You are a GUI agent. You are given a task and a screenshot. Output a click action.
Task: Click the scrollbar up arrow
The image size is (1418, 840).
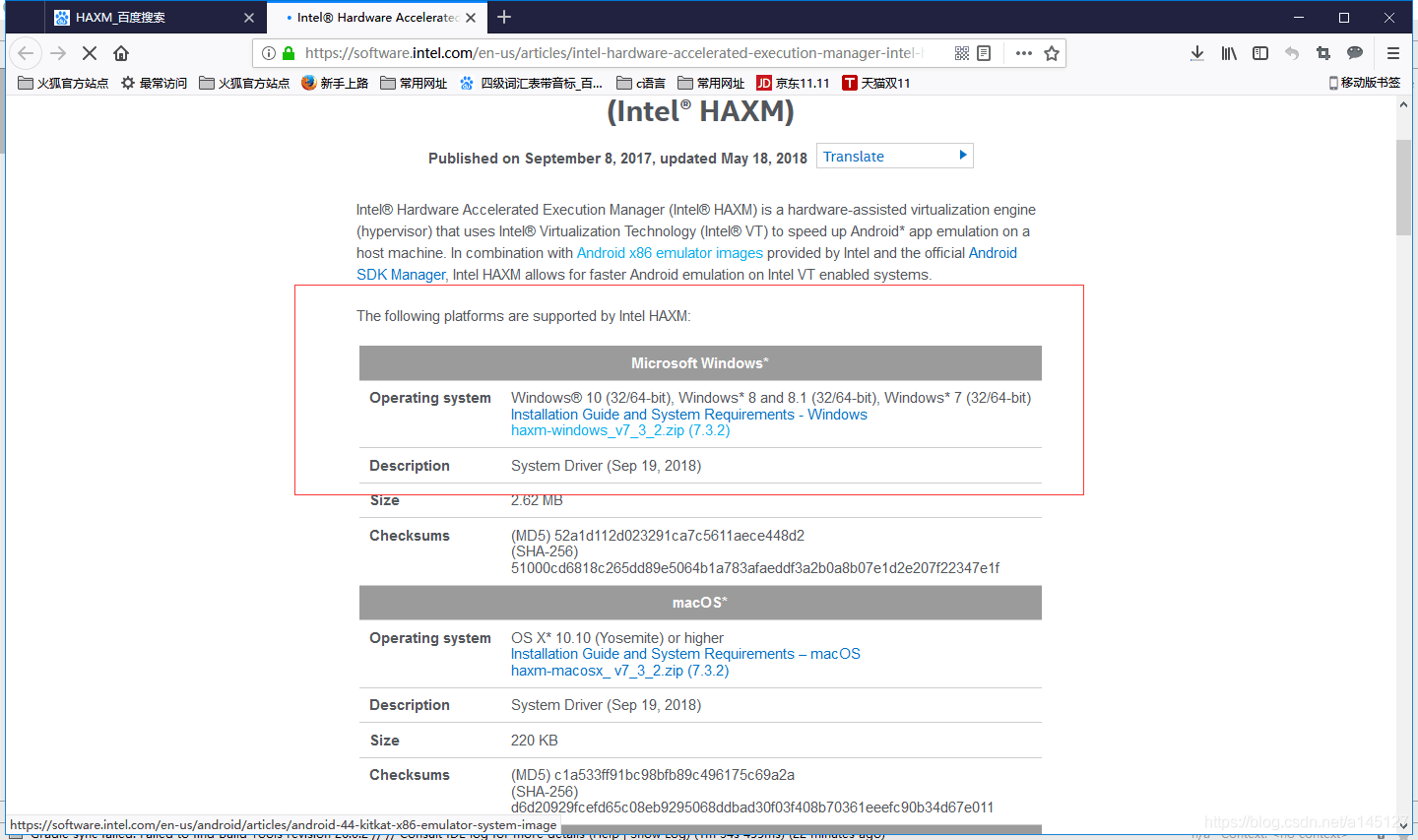point(1403,104)
